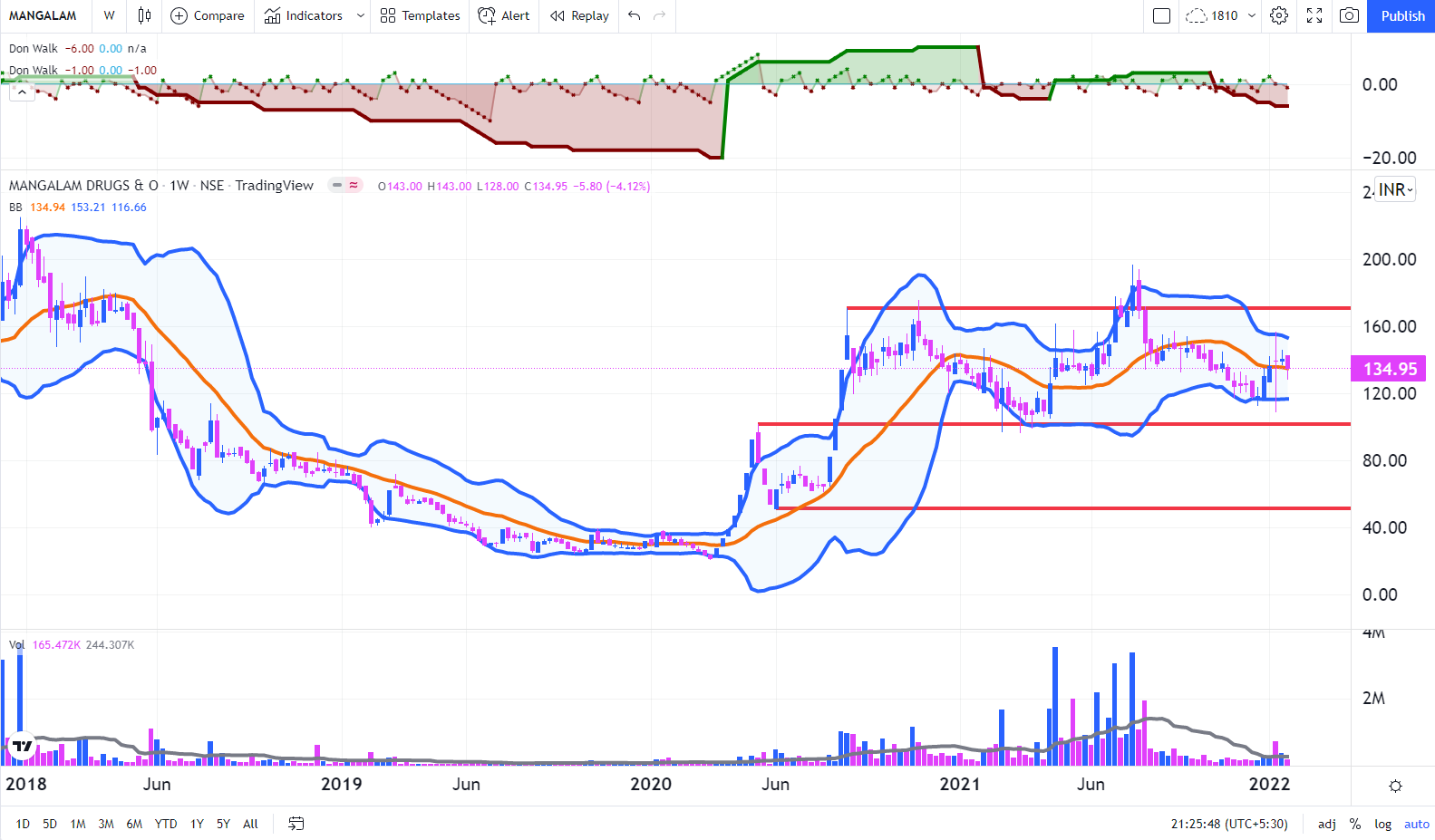Open the indicator Templates menu
The image size is (1435, 840).
pos(420,15)
